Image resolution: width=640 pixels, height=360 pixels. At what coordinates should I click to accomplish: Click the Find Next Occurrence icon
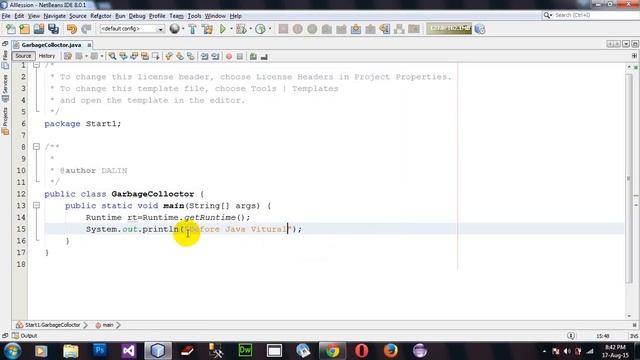134,56
